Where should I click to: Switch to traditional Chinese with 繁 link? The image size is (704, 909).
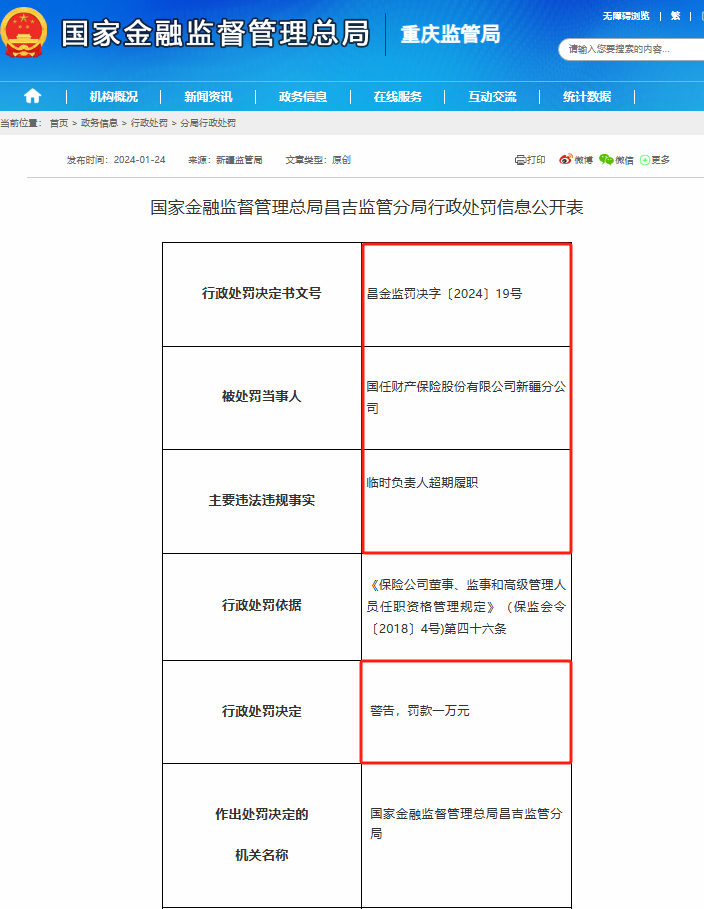point(675,16)
